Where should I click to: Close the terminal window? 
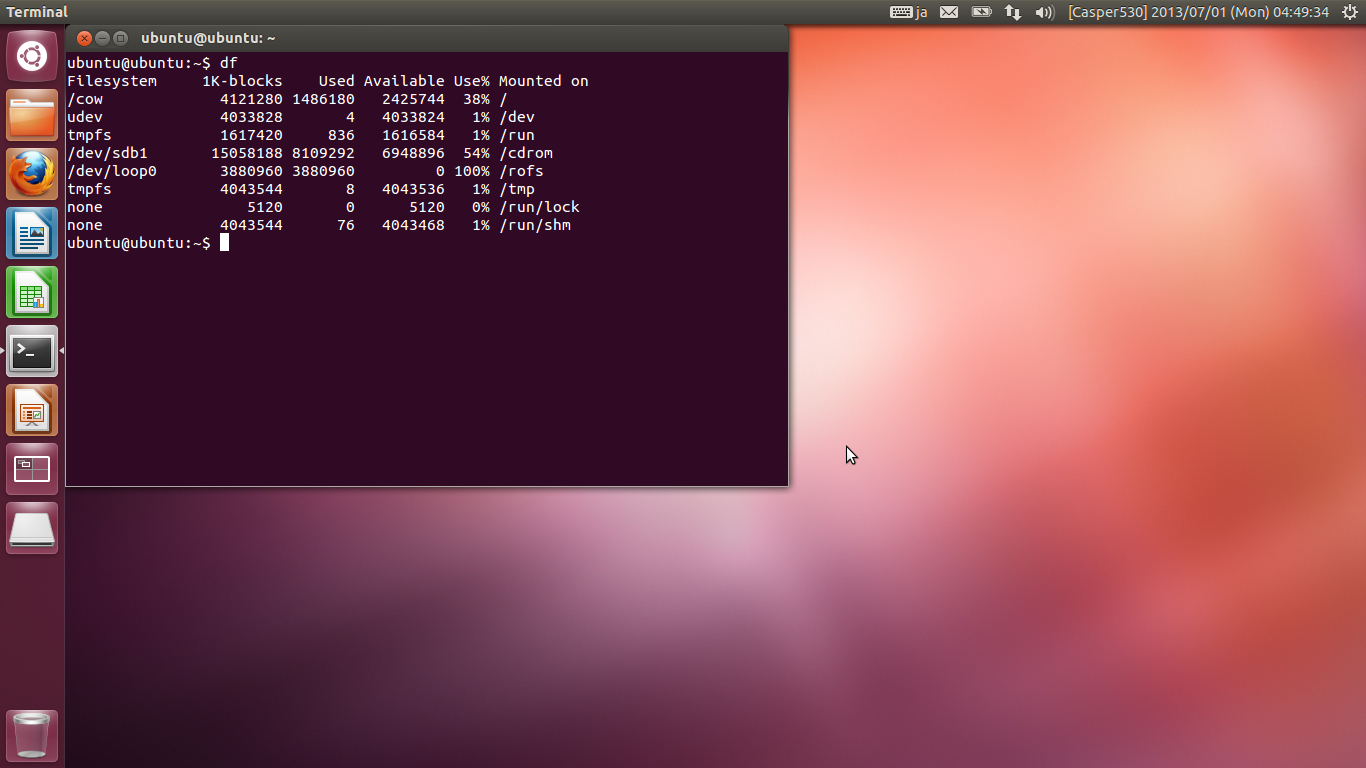(84, 38)
